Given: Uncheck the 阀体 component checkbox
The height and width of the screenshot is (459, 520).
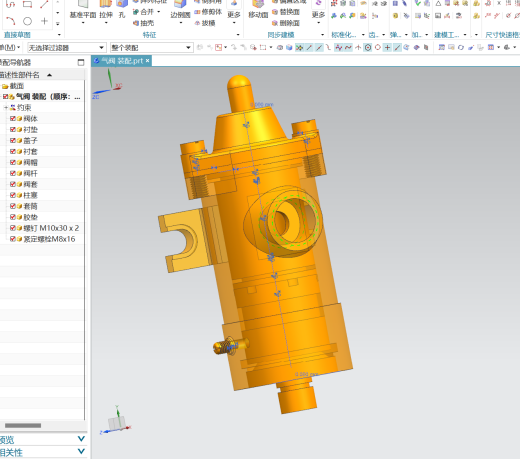Looking at the screenshot, I should pyautogui.click(x=13, y=118).
